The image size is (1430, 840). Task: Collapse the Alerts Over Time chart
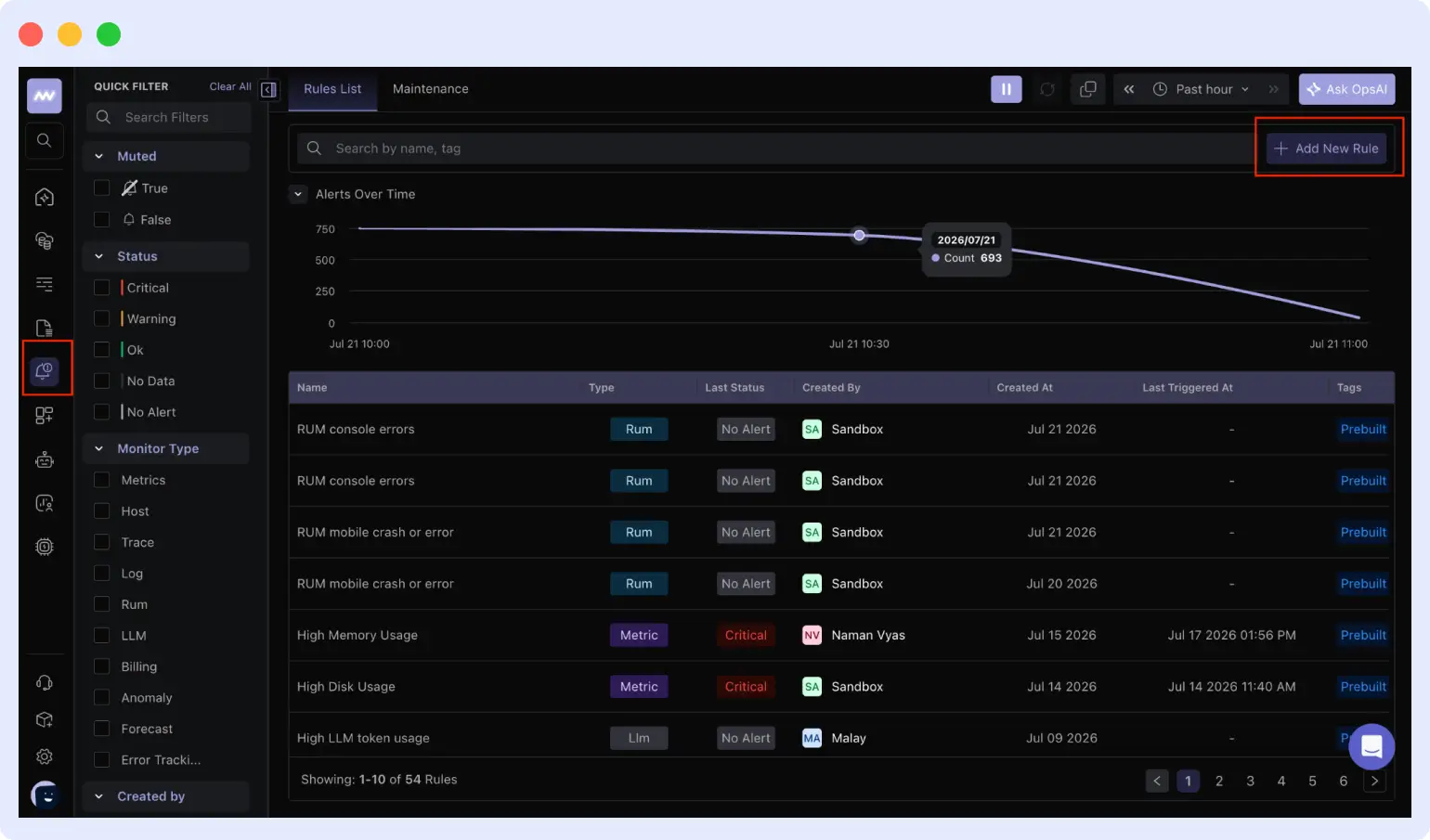point(298,194)
